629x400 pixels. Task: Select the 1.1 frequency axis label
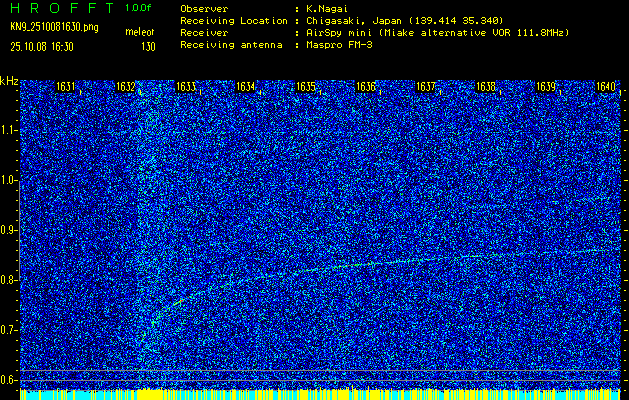(x=9, y=130)
